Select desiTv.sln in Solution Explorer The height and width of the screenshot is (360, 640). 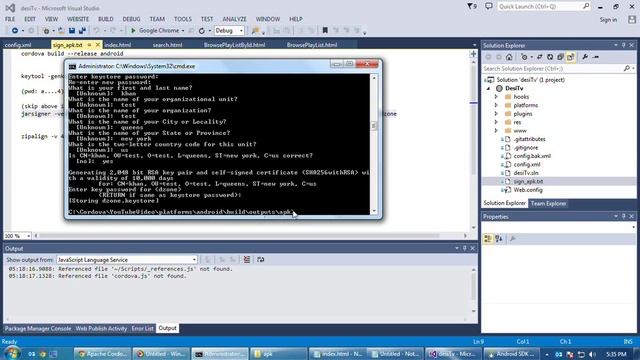click(x=526, y=173)
